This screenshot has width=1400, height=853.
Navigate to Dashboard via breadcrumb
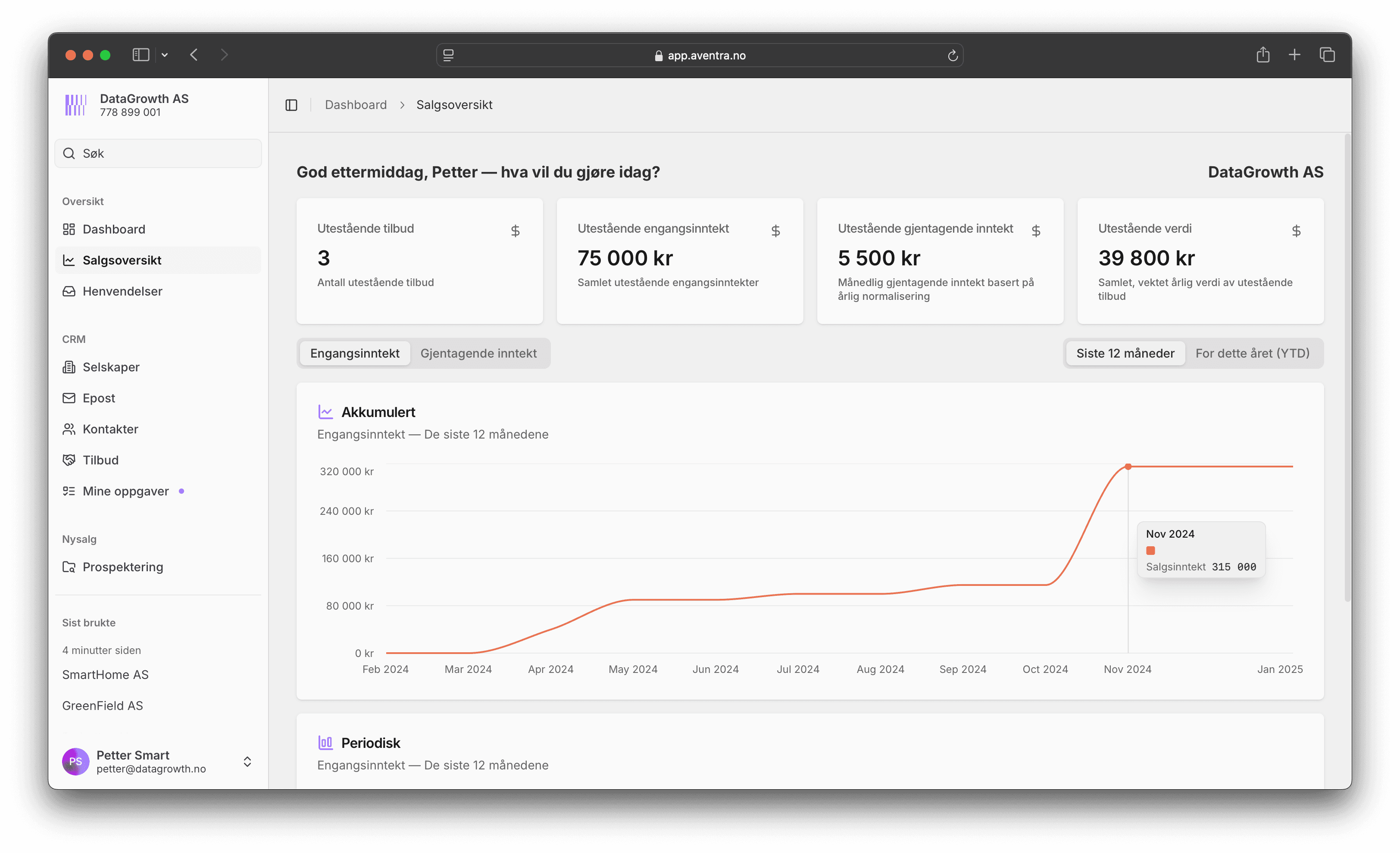(x=355, y=105)
